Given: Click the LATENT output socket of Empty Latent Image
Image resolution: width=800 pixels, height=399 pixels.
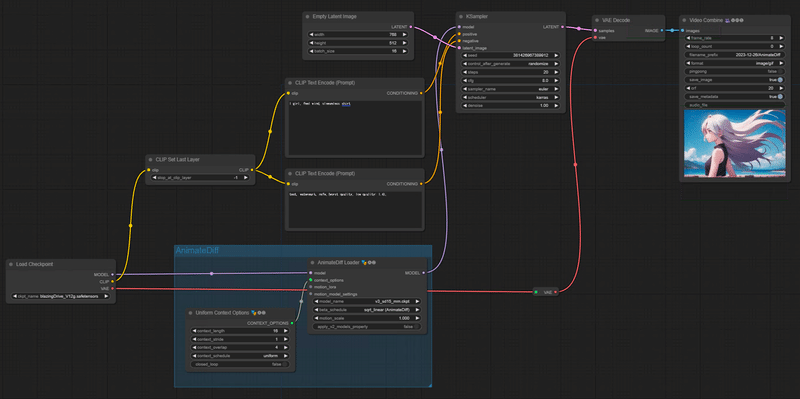Looking at the screenshot, I should pos(411,27).
